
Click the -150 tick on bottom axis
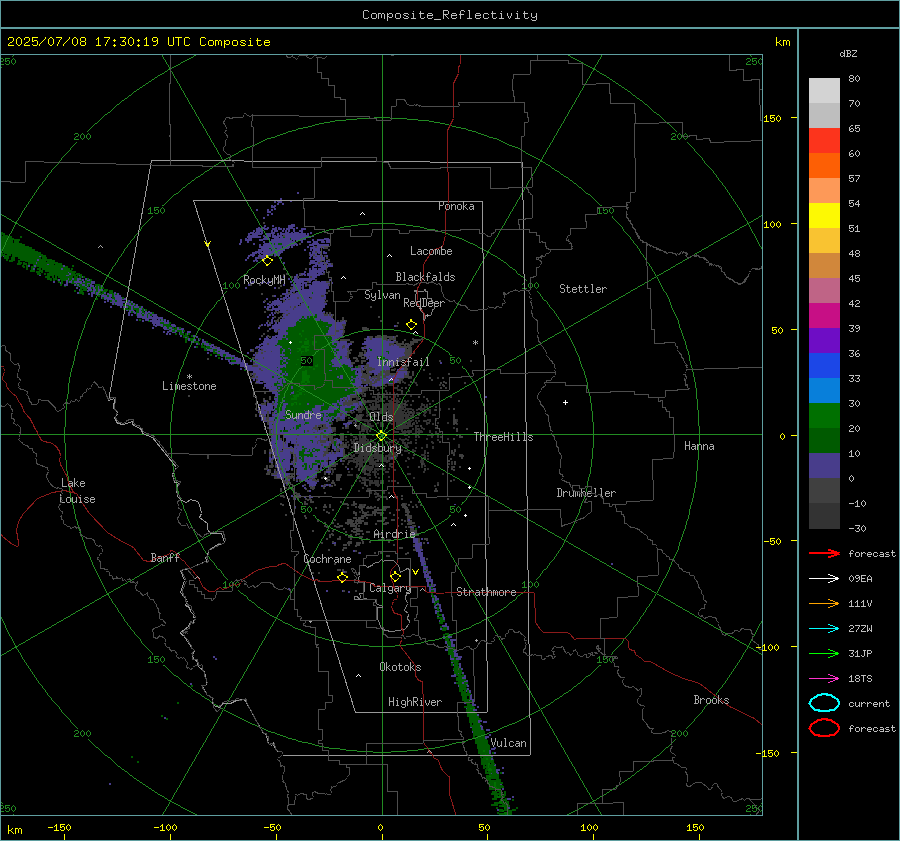(59, 827)
